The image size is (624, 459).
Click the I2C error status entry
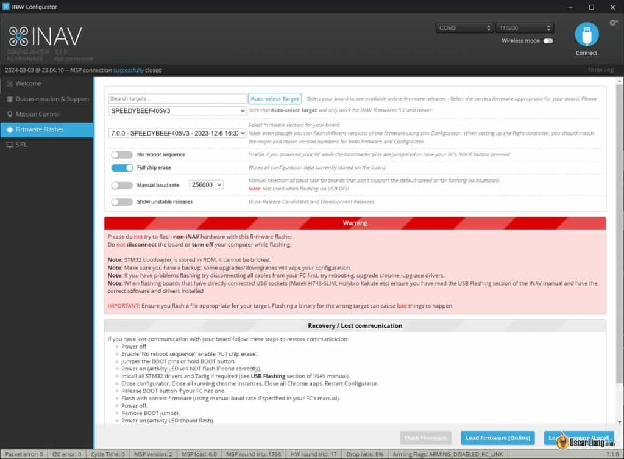tap(67, 454)
